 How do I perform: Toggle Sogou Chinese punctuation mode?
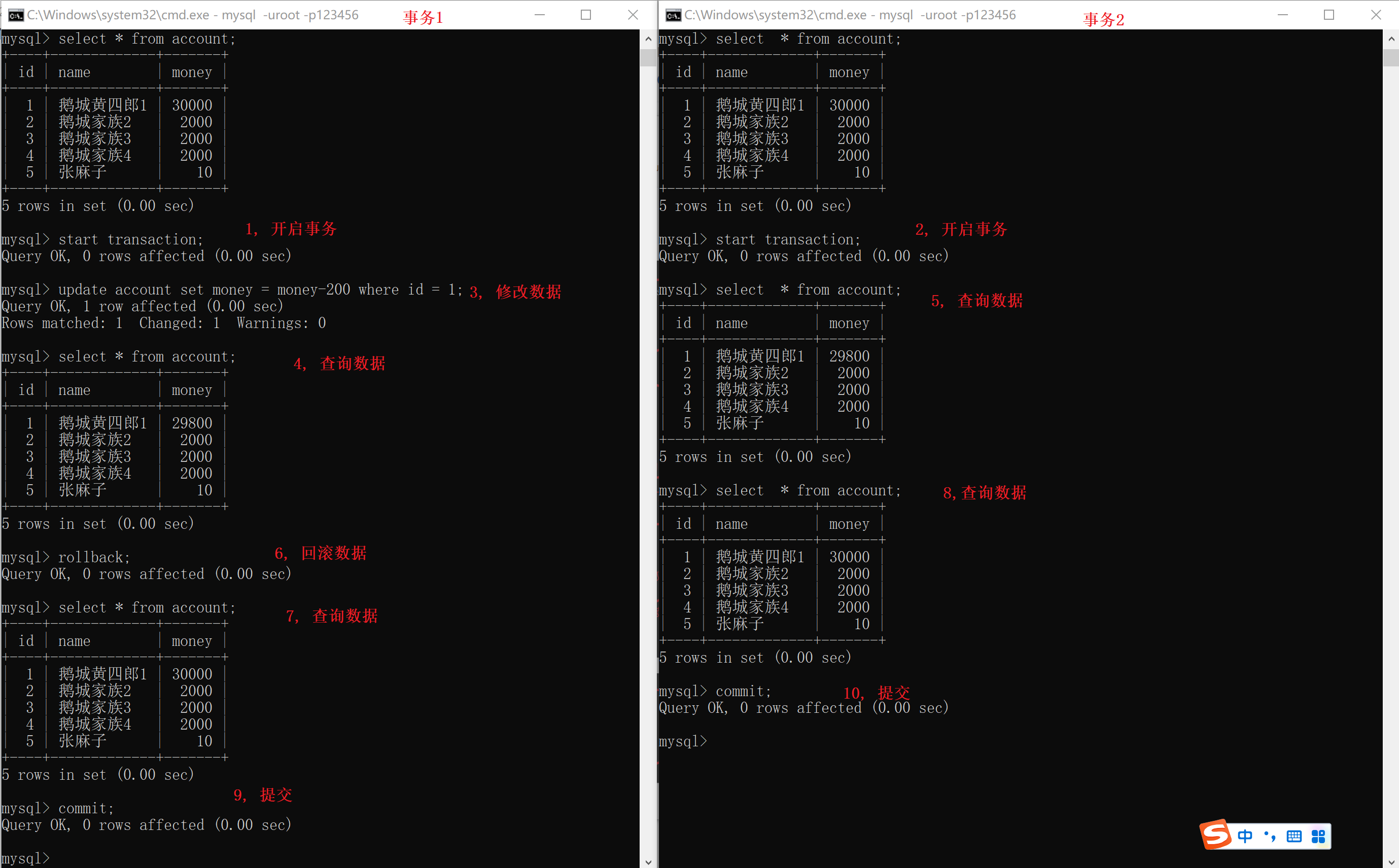1270,836
